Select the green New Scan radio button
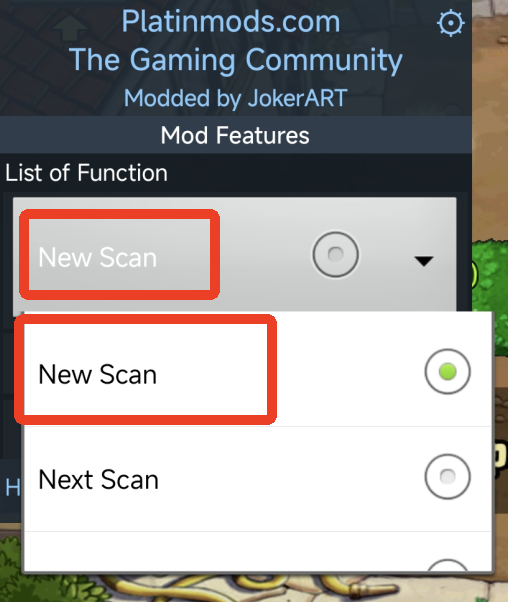This screenshot has height=602, width=508. pyautogui.click(x=447, y=371)
